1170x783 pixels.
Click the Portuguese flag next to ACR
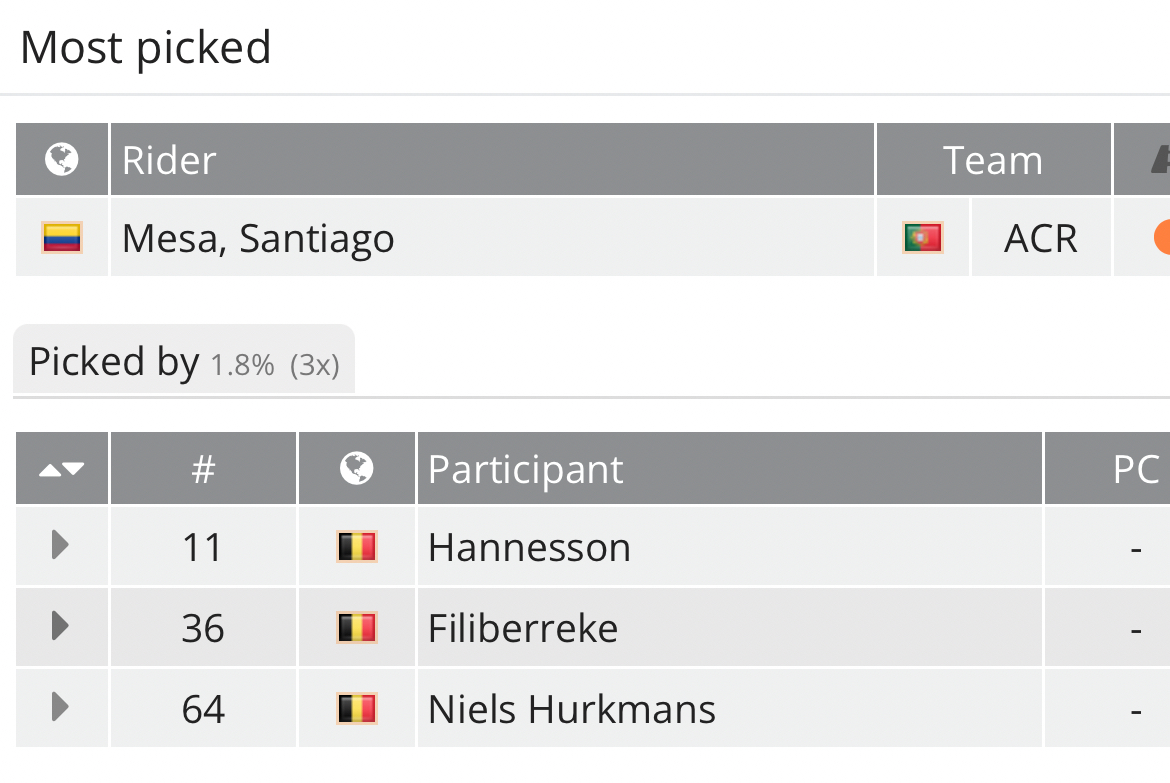(x=923, y=238)
